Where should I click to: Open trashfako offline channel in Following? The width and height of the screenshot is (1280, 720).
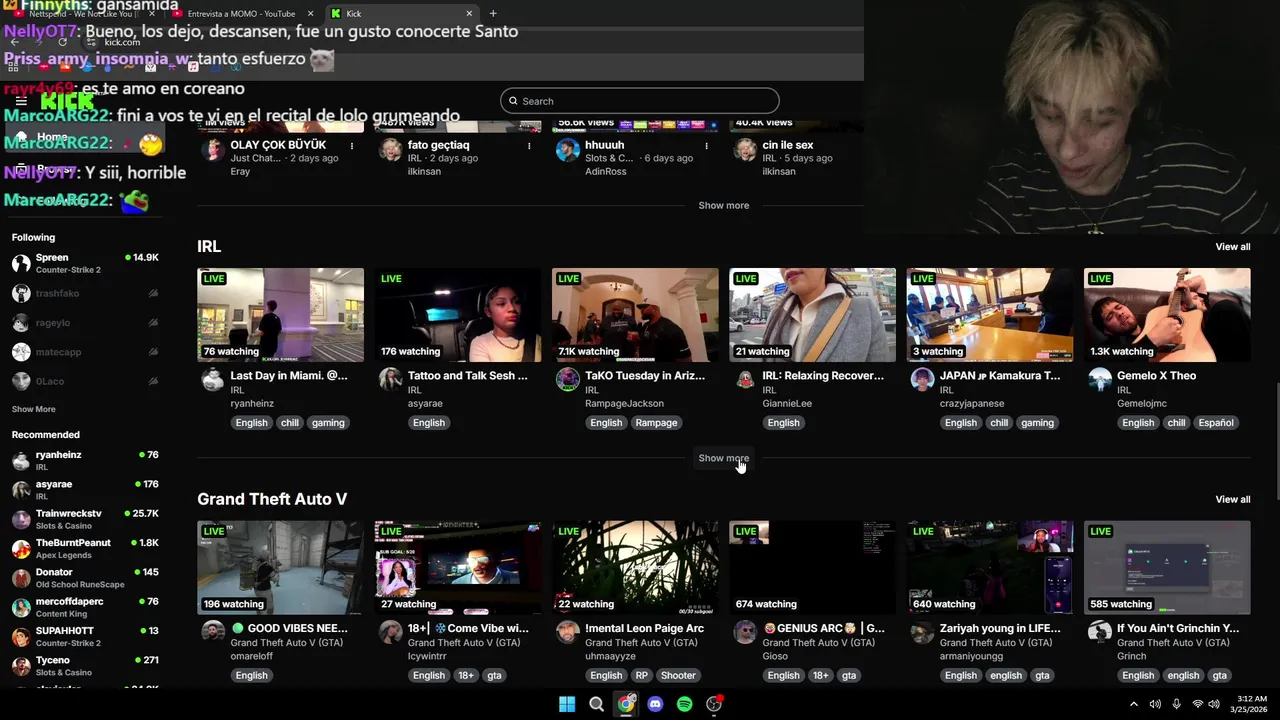(x=85, y=293)
